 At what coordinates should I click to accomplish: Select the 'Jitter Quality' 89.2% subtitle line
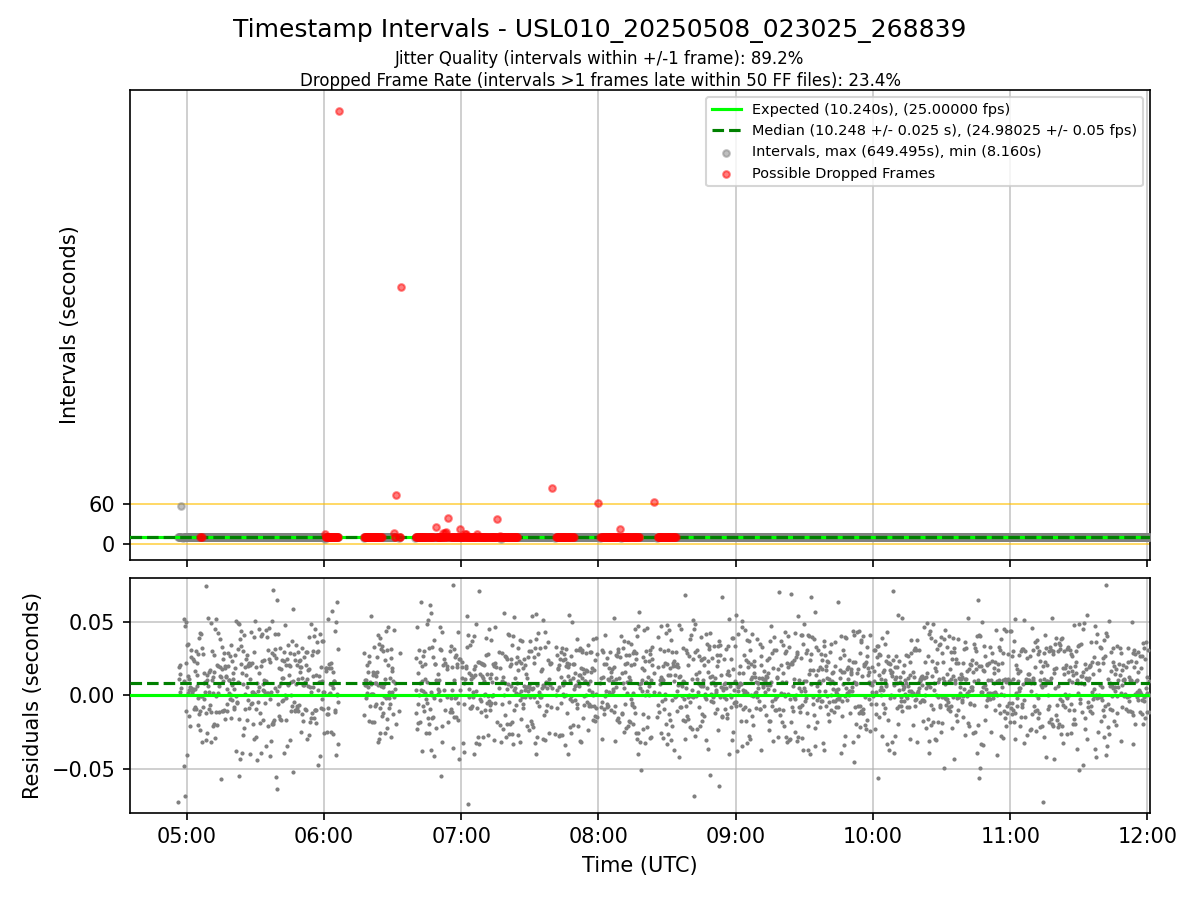click(x=599, y=59)
